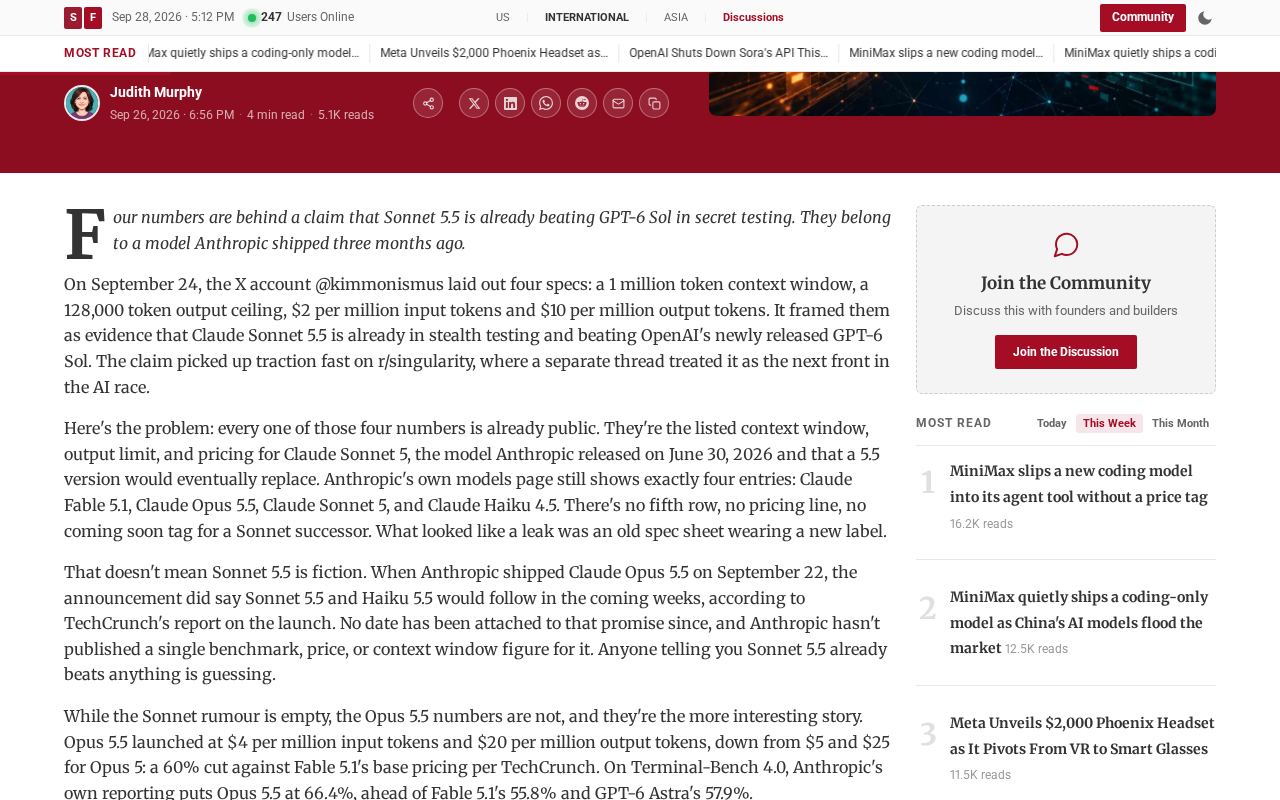The width and height of the screenshot is (1280, 800).
Task: Switch to the ASIA edition
Action: pyautogui.click(x=676, y=18)
